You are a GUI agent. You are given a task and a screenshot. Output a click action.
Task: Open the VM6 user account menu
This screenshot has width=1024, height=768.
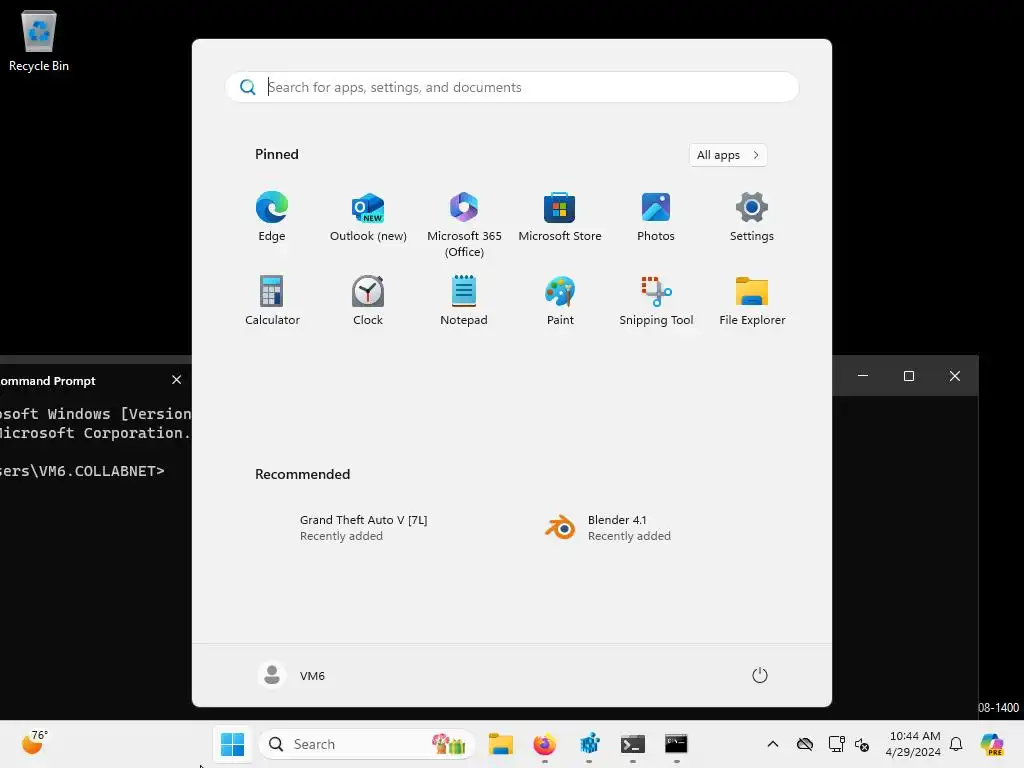click(x=291, y=675)
